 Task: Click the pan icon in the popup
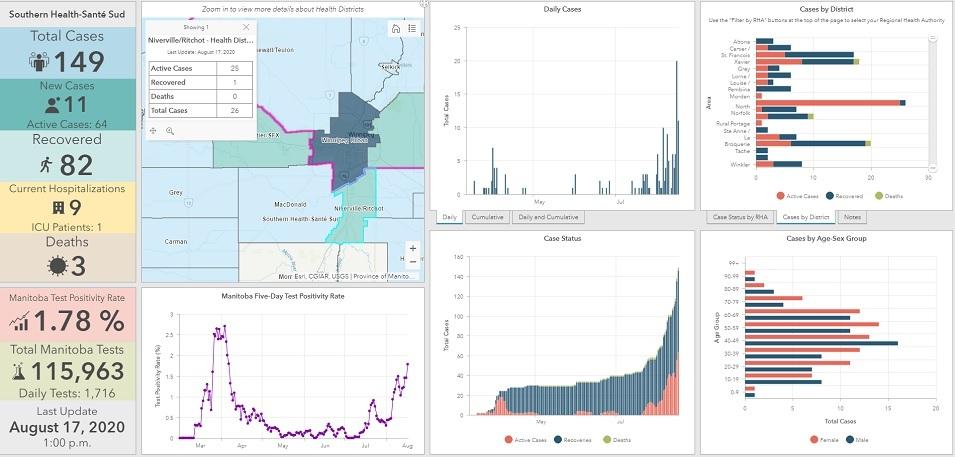tap(153, 130)
